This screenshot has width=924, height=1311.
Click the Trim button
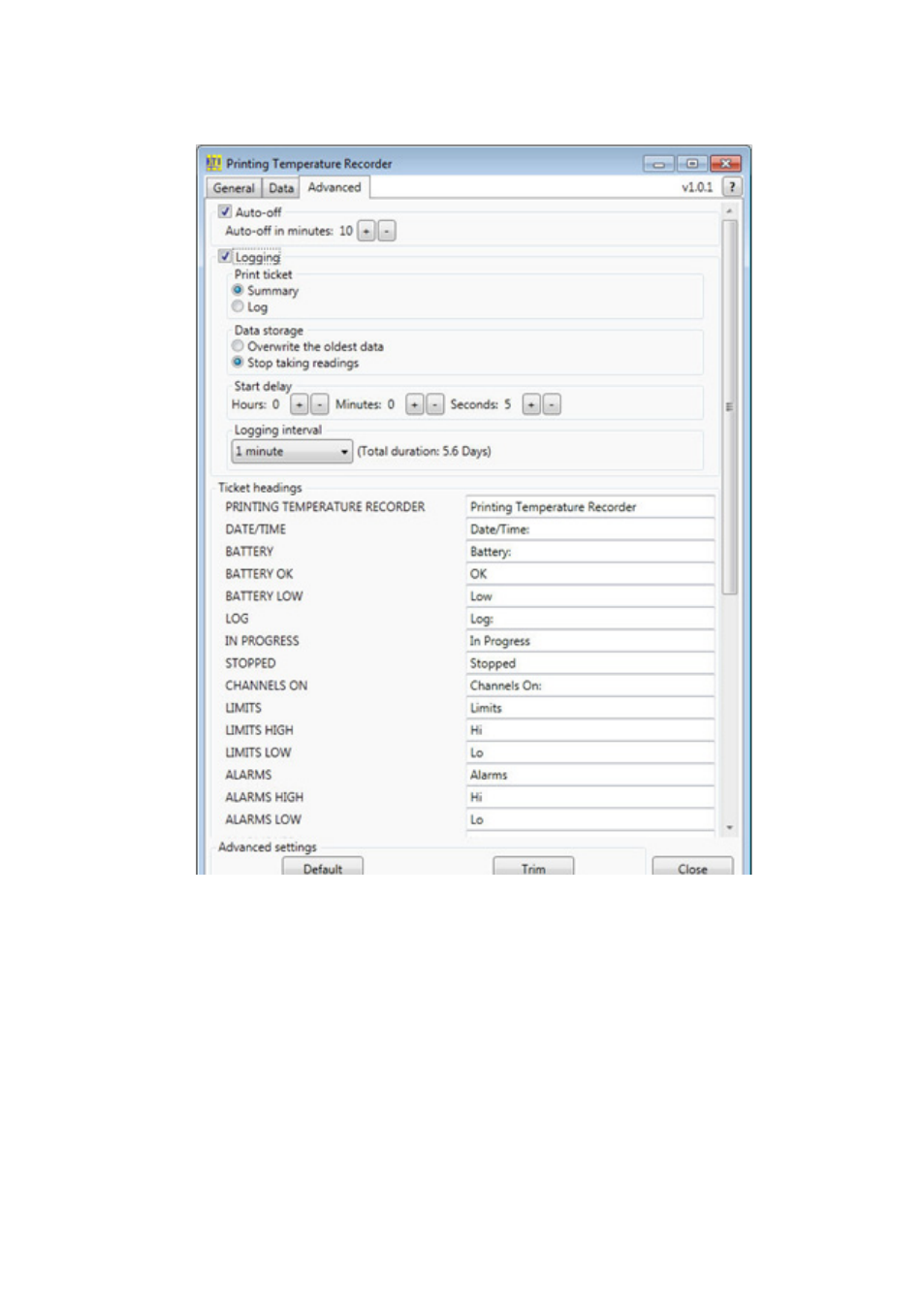pyautogui.click(x=533, y=867)
